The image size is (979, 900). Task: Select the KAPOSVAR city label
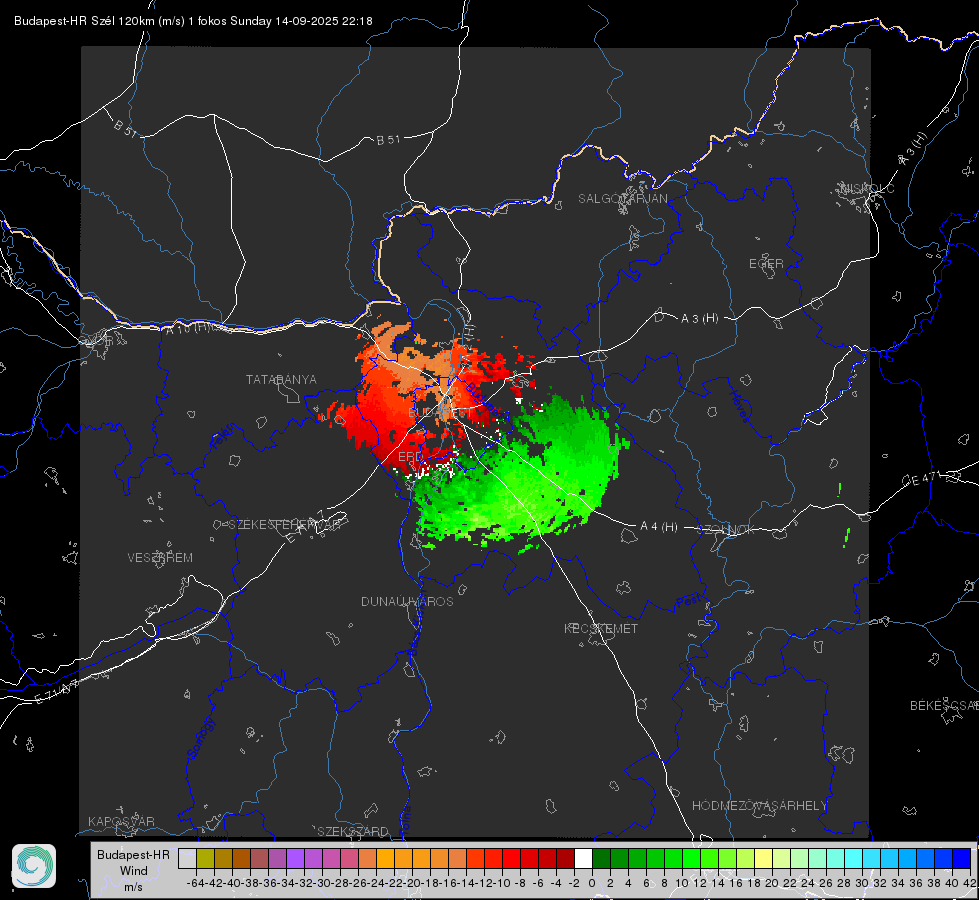(121, 821)
